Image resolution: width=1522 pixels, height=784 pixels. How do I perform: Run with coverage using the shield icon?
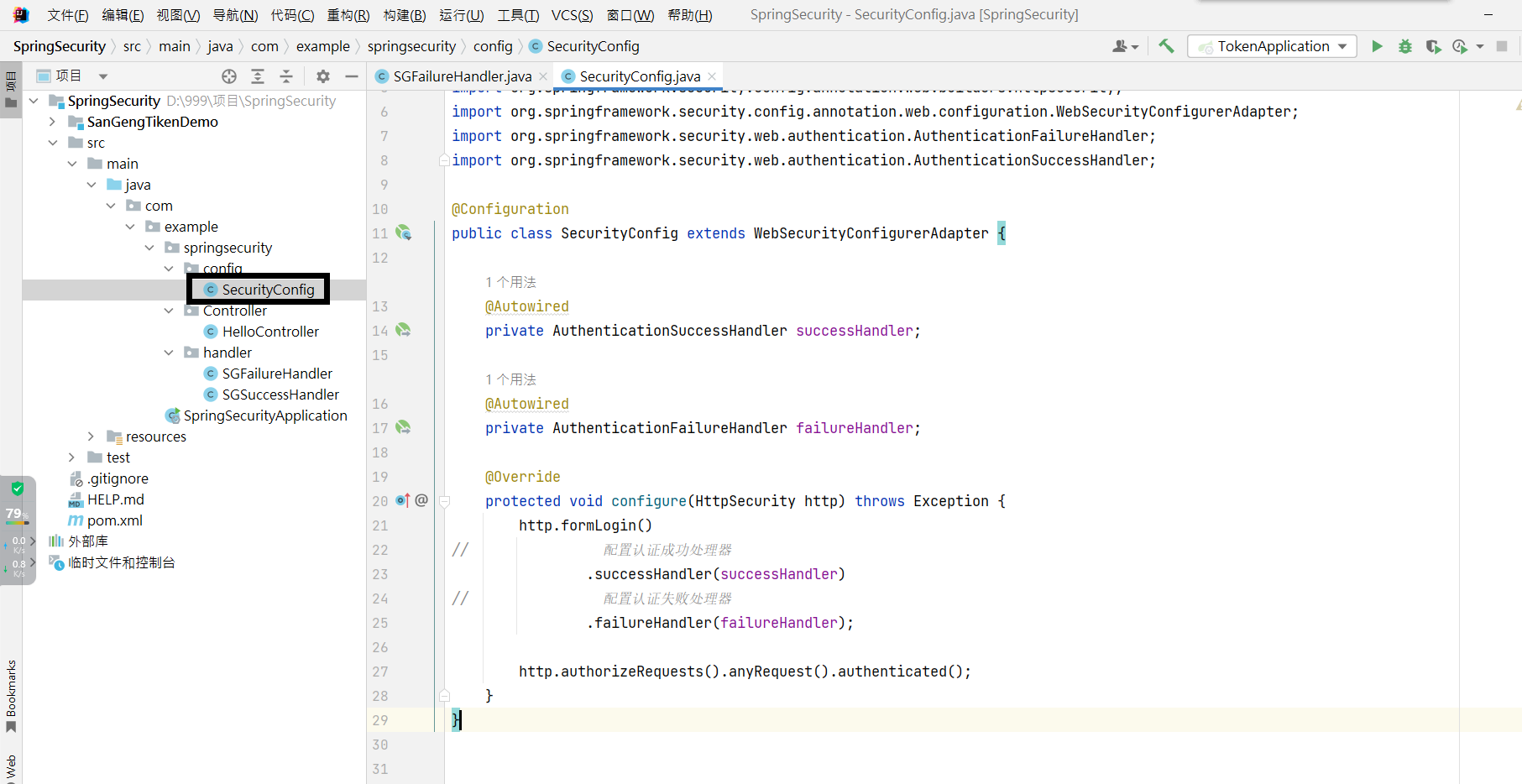pos(1433,46)
